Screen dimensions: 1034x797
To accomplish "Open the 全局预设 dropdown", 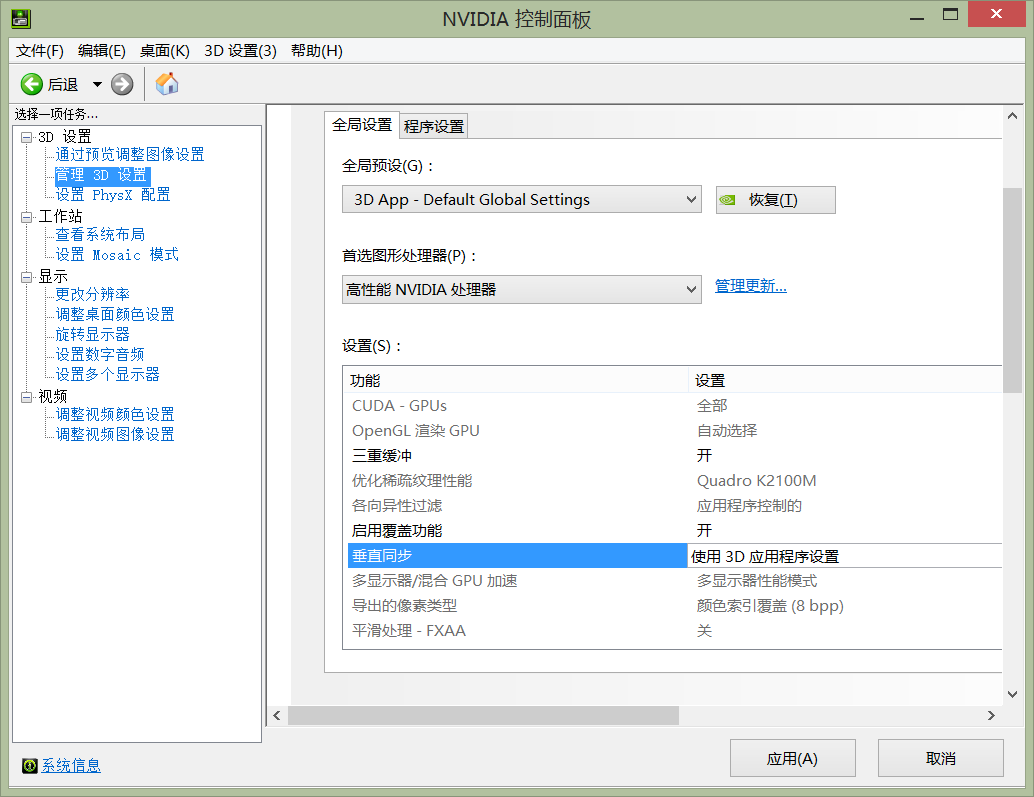I will click(522, 200).
